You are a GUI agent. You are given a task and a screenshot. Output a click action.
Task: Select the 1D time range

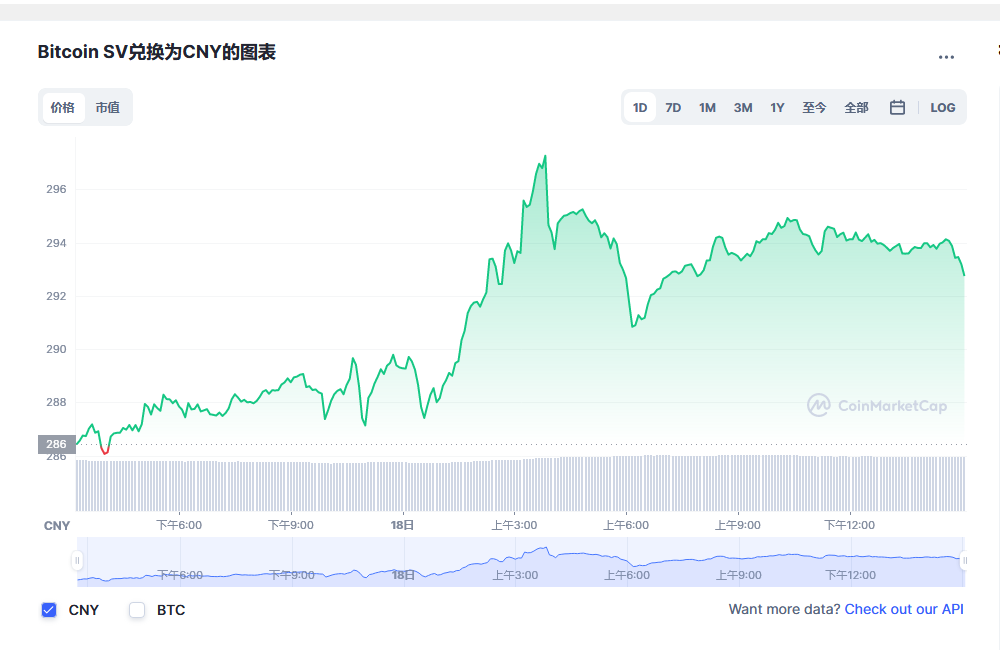pos(640,107)
